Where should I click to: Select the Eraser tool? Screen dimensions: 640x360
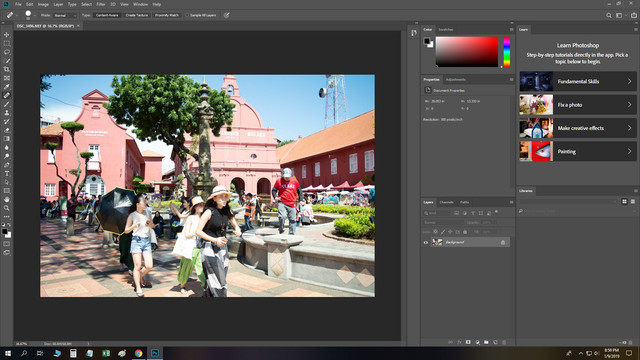pos(7,130)
